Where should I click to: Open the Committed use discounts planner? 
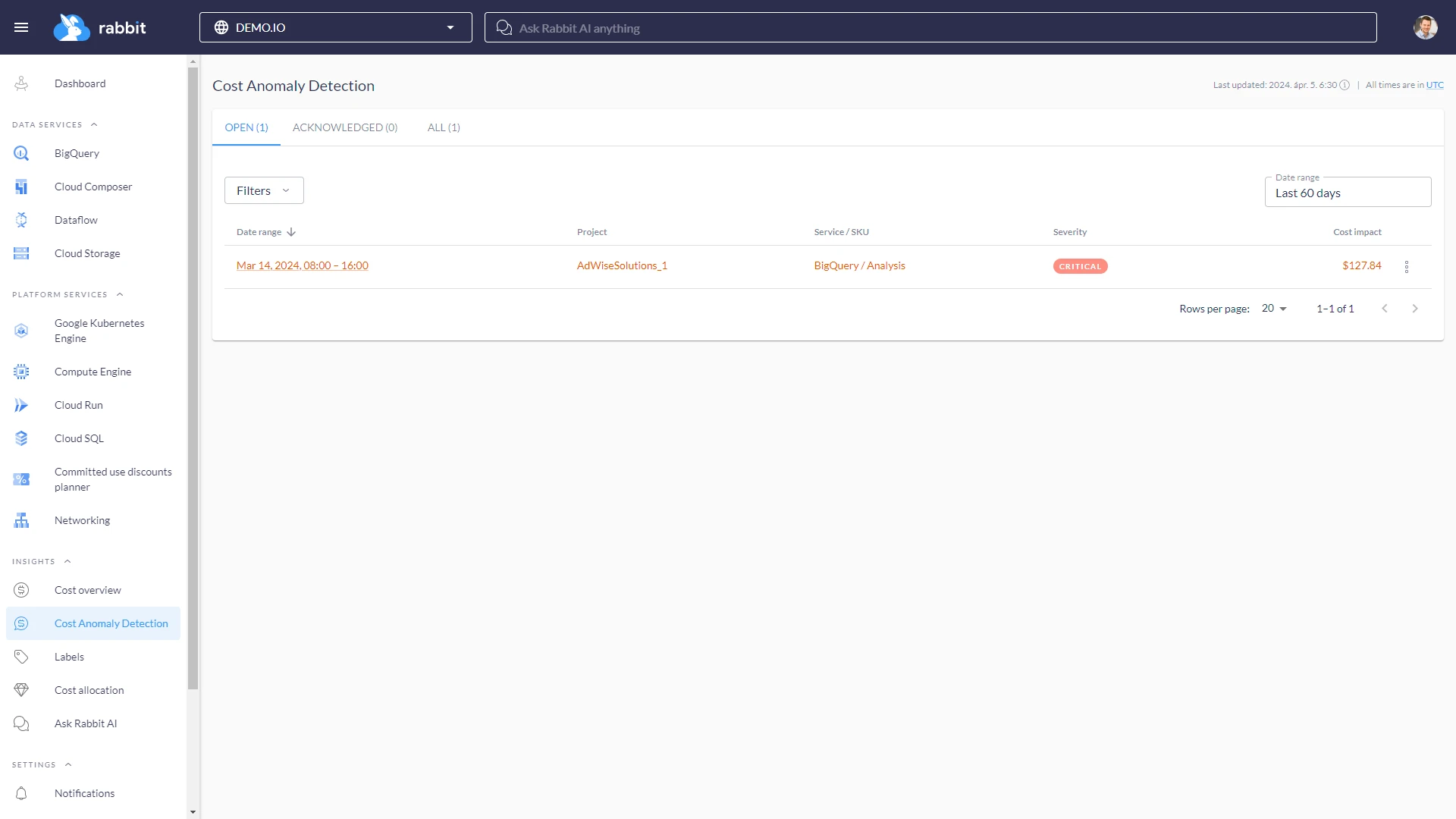coord(112,479)
